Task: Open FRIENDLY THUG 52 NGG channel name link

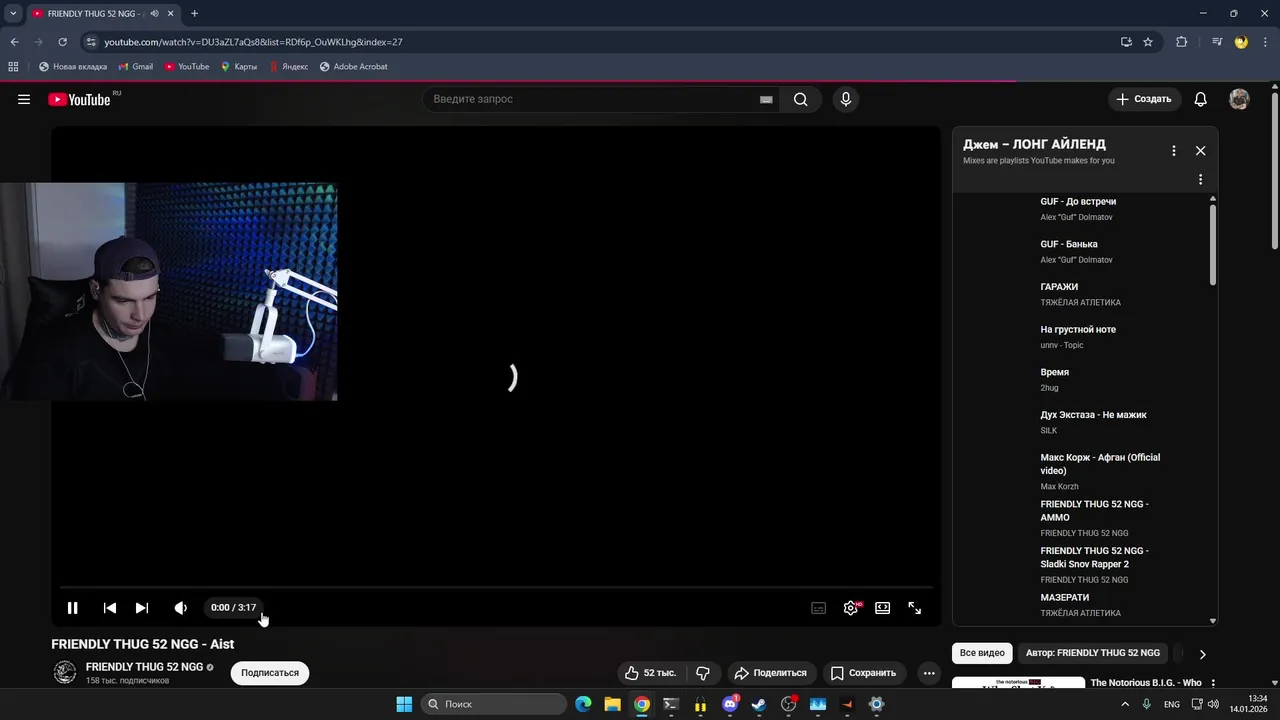Action: pos(144,667)
